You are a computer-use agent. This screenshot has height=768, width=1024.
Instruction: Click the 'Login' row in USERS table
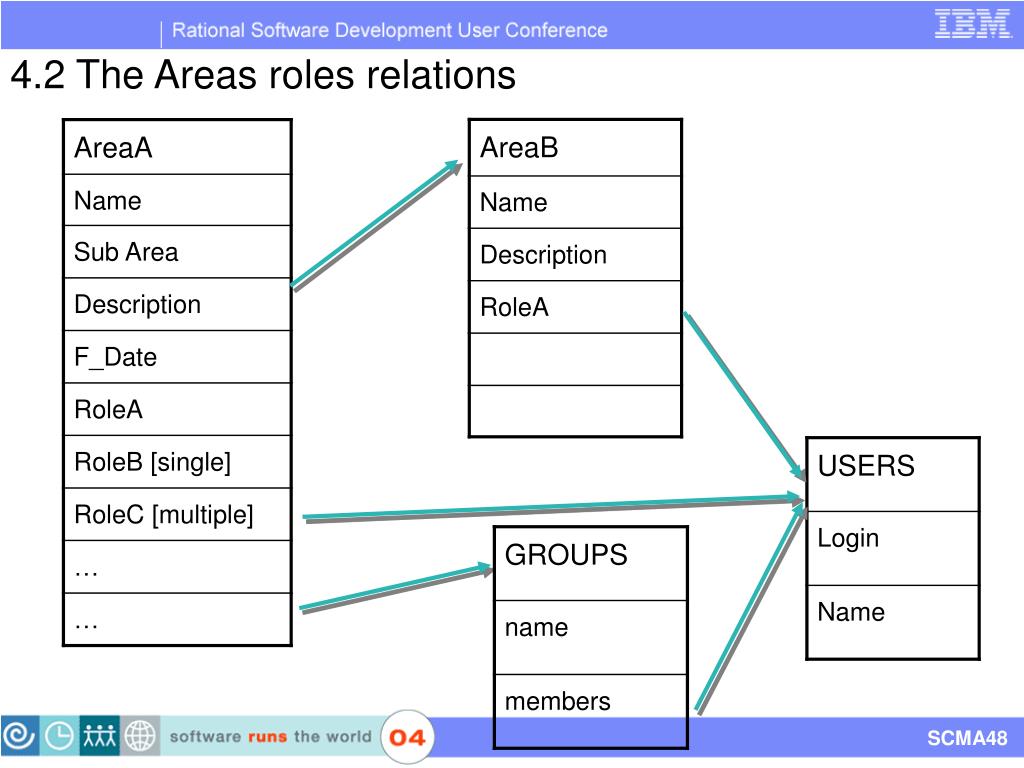[893, 549]
